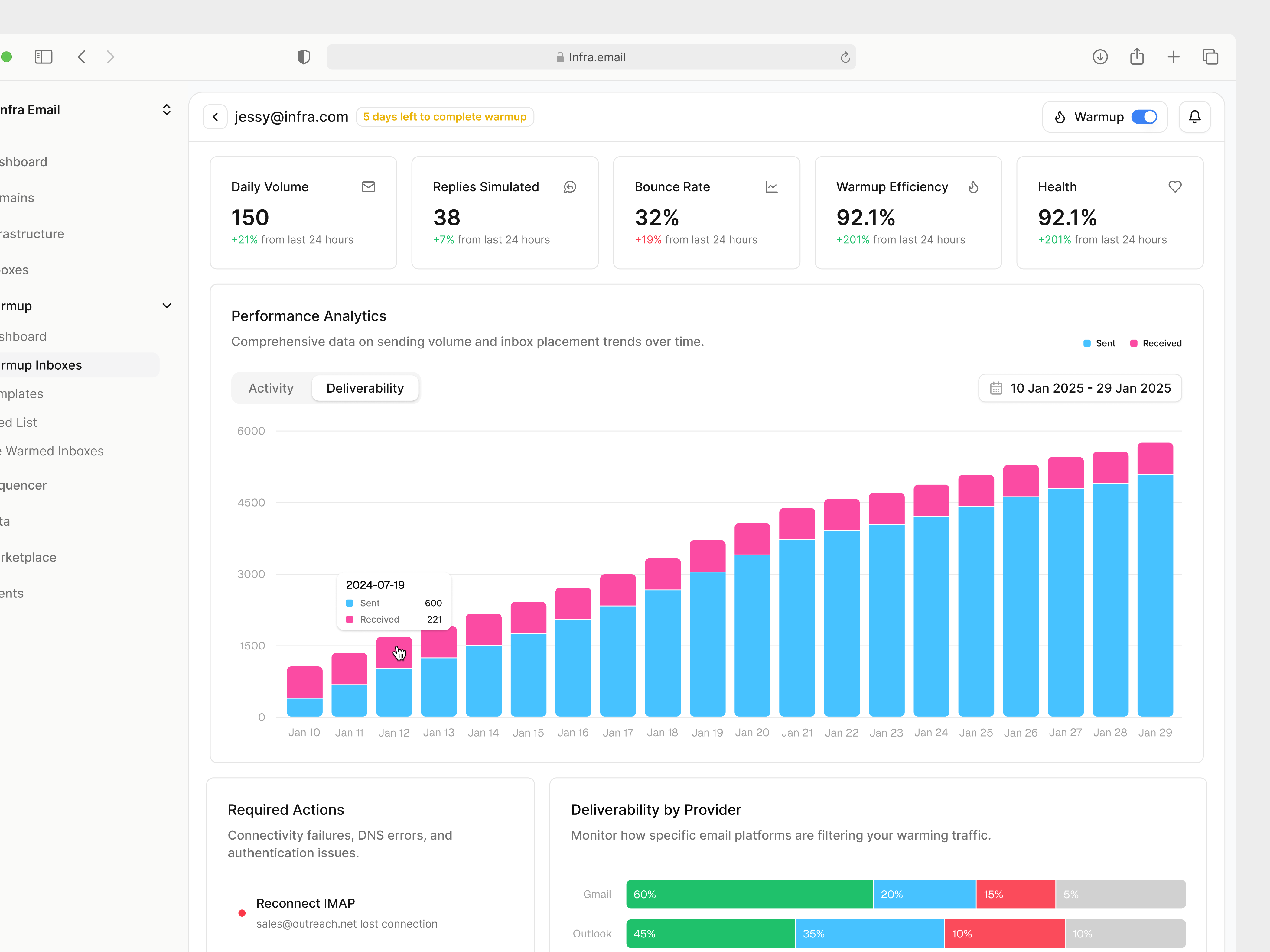
Task: Click the reply icon on Replies Simulated card
Action: [x=570, y=186]
